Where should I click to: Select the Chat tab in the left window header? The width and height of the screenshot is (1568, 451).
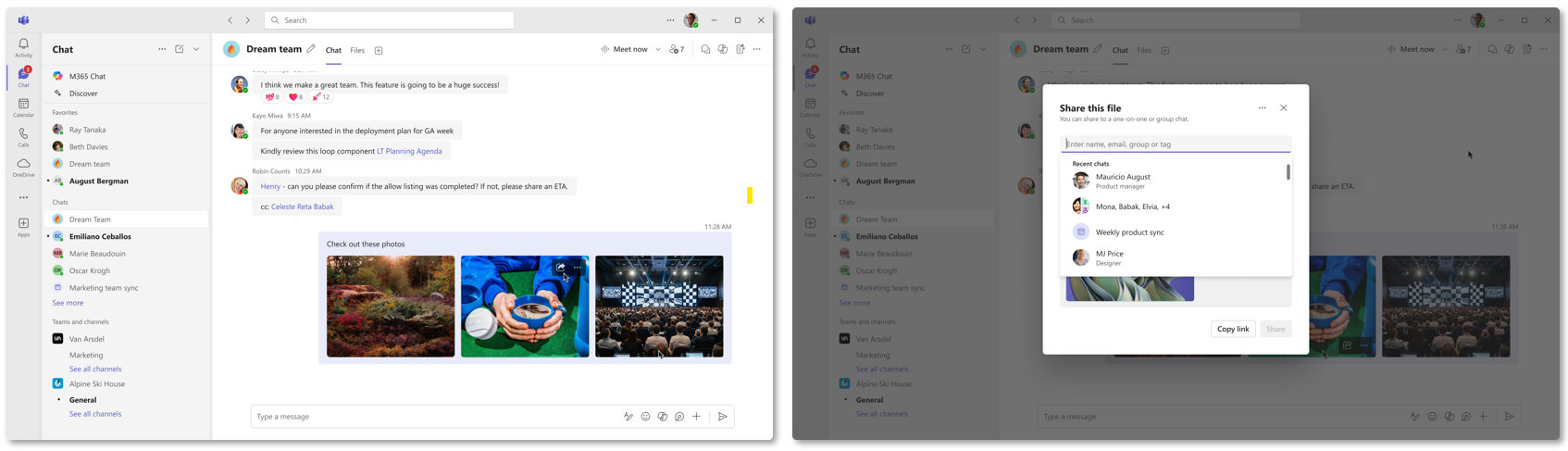[333, 50]
